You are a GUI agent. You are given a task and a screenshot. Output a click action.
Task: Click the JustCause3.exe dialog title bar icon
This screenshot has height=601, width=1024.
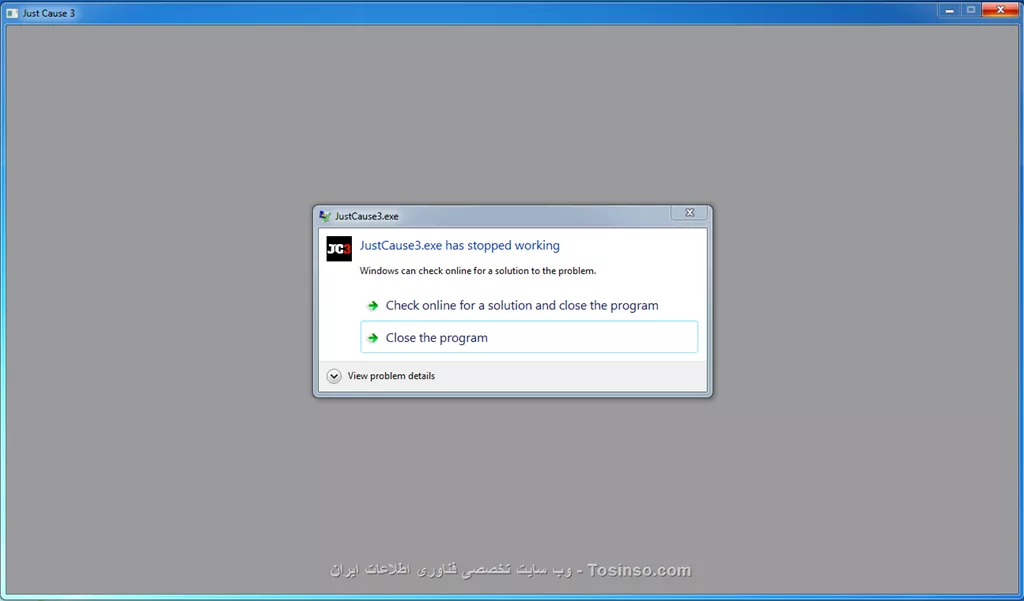pos(325,216)
